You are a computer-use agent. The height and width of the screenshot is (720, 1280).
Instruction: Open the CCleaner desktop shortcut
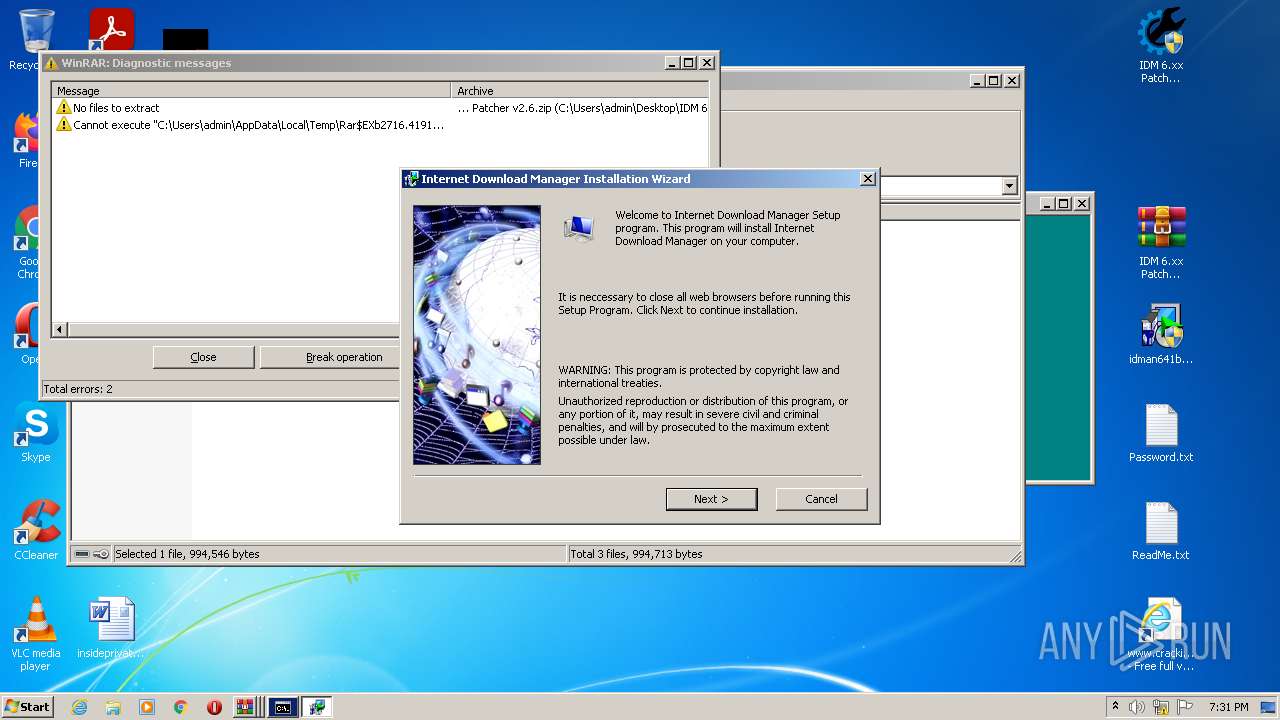tap(36, 530)
